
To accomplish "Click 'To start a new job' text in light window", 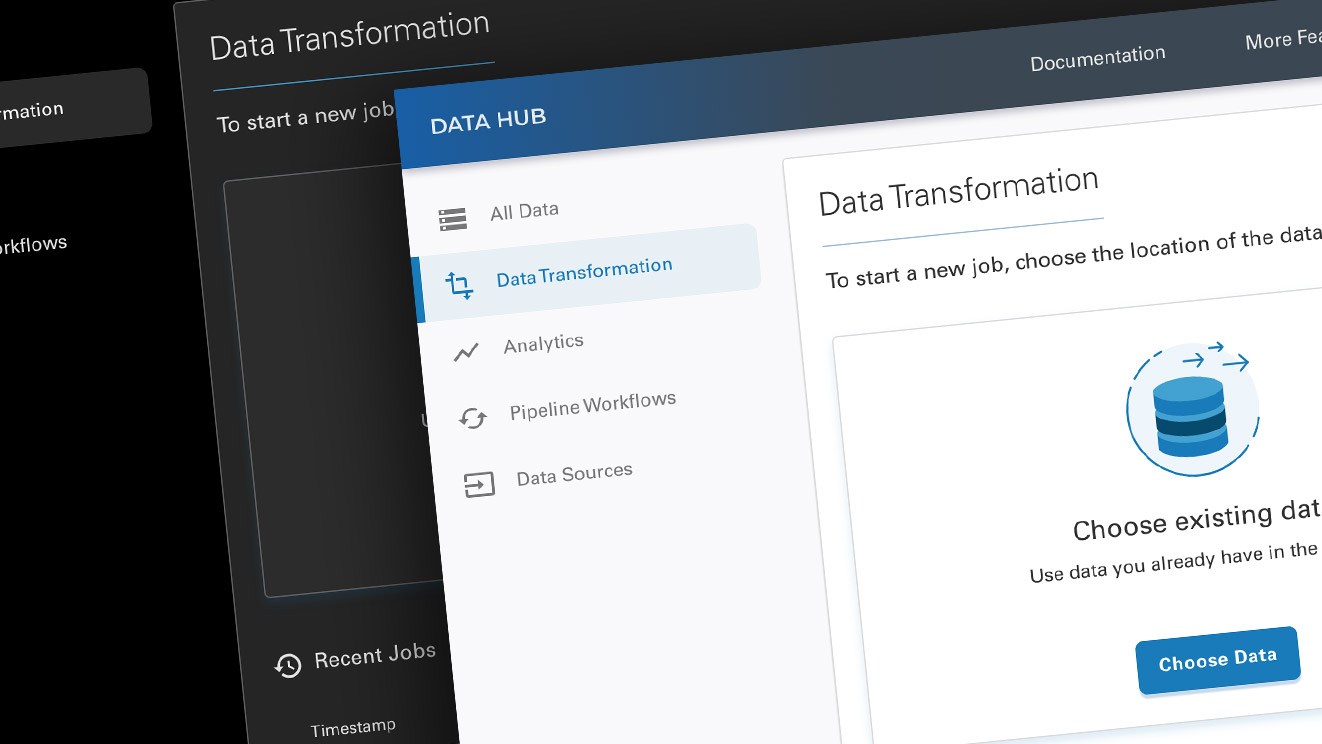I will (x=1074, y=258).
